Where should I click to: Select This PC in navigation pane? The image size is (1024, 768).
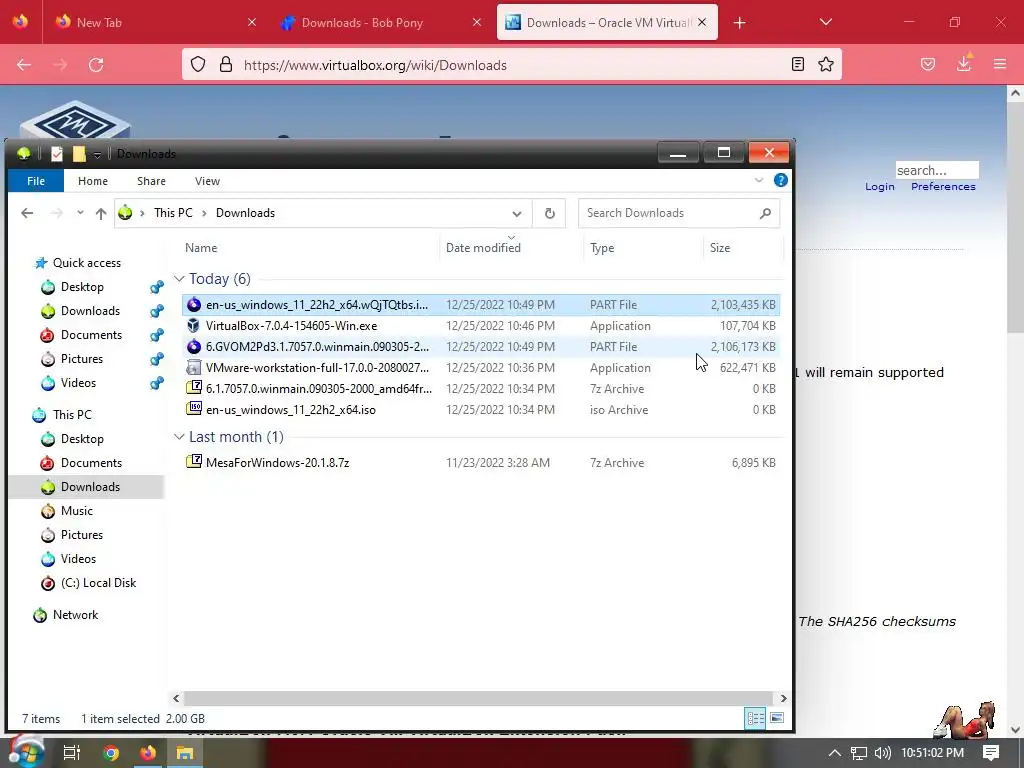72,415
